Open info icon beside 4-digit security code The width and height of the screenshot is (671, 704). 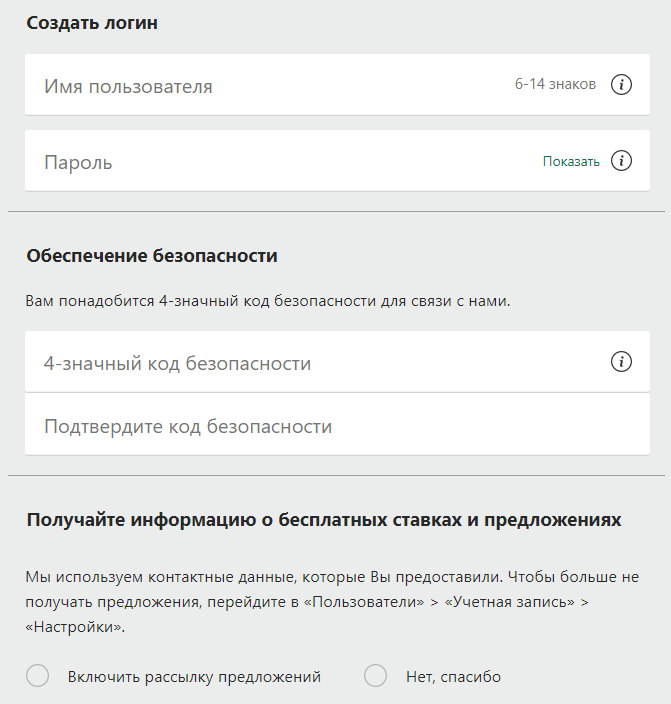(x=621, y=361)
